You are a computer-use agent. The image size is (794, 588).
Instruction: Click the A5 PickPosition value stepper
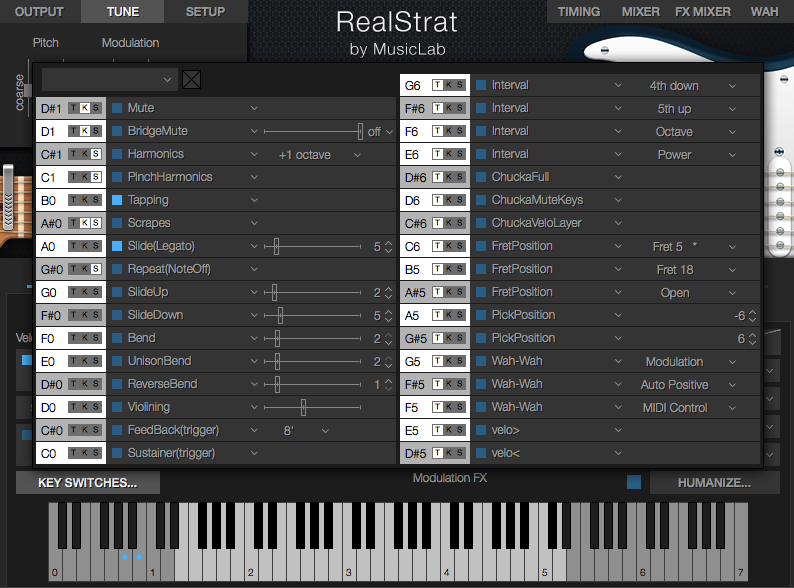point(752,316)
